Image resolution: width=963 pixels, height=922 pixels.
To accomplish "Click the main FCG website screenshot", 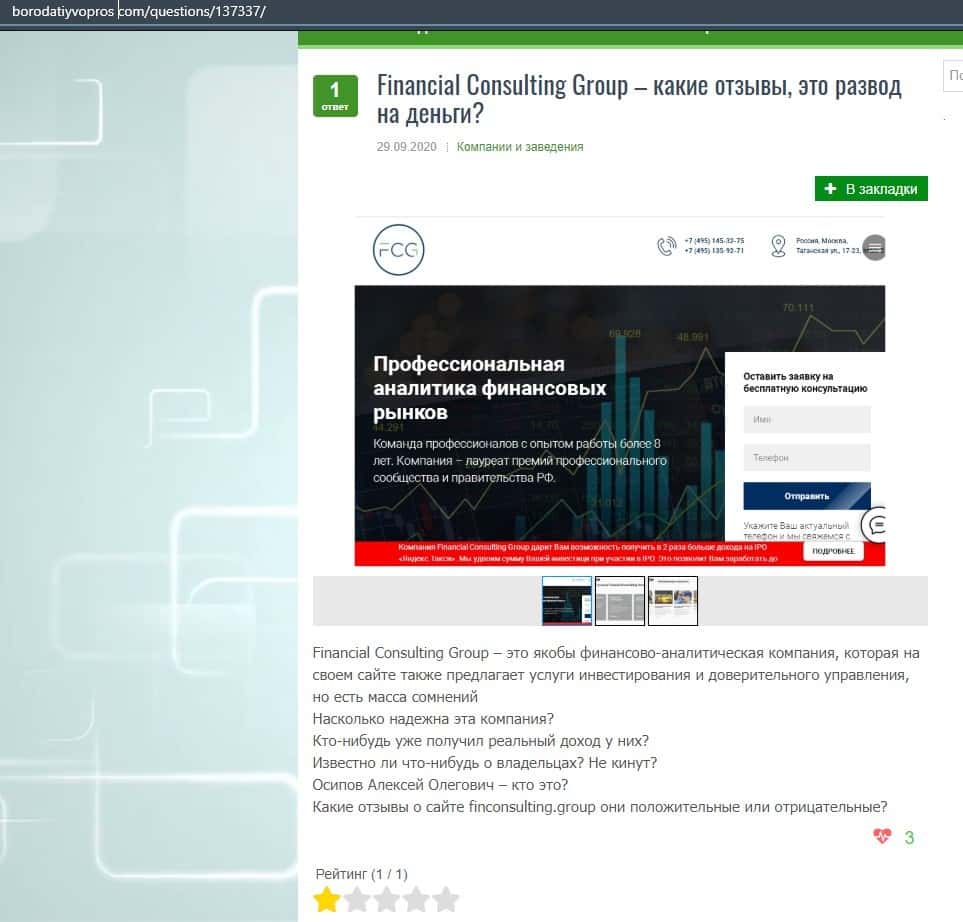I will point(620,391).
